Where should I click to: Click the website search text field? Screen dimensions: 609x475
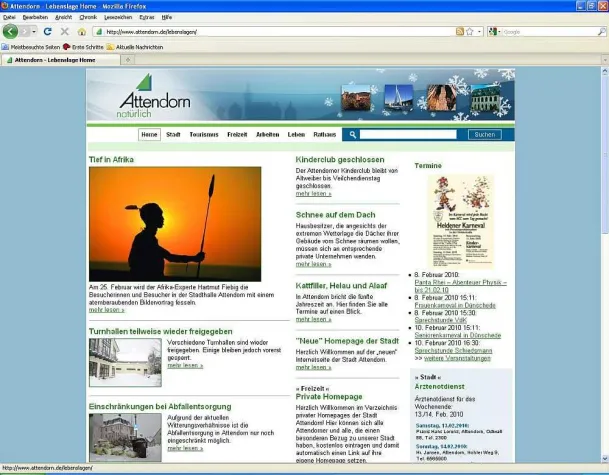click(408, 134)
